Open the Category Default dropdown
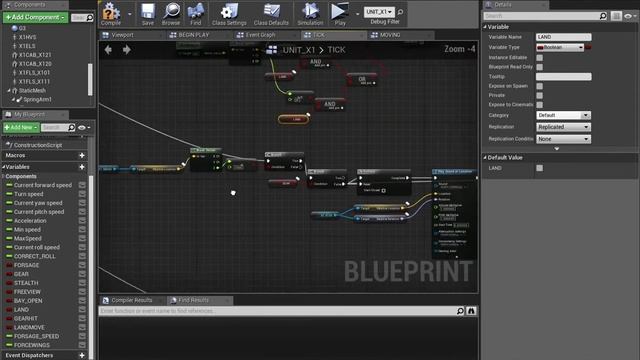640x360 pixels. (563, 115)
